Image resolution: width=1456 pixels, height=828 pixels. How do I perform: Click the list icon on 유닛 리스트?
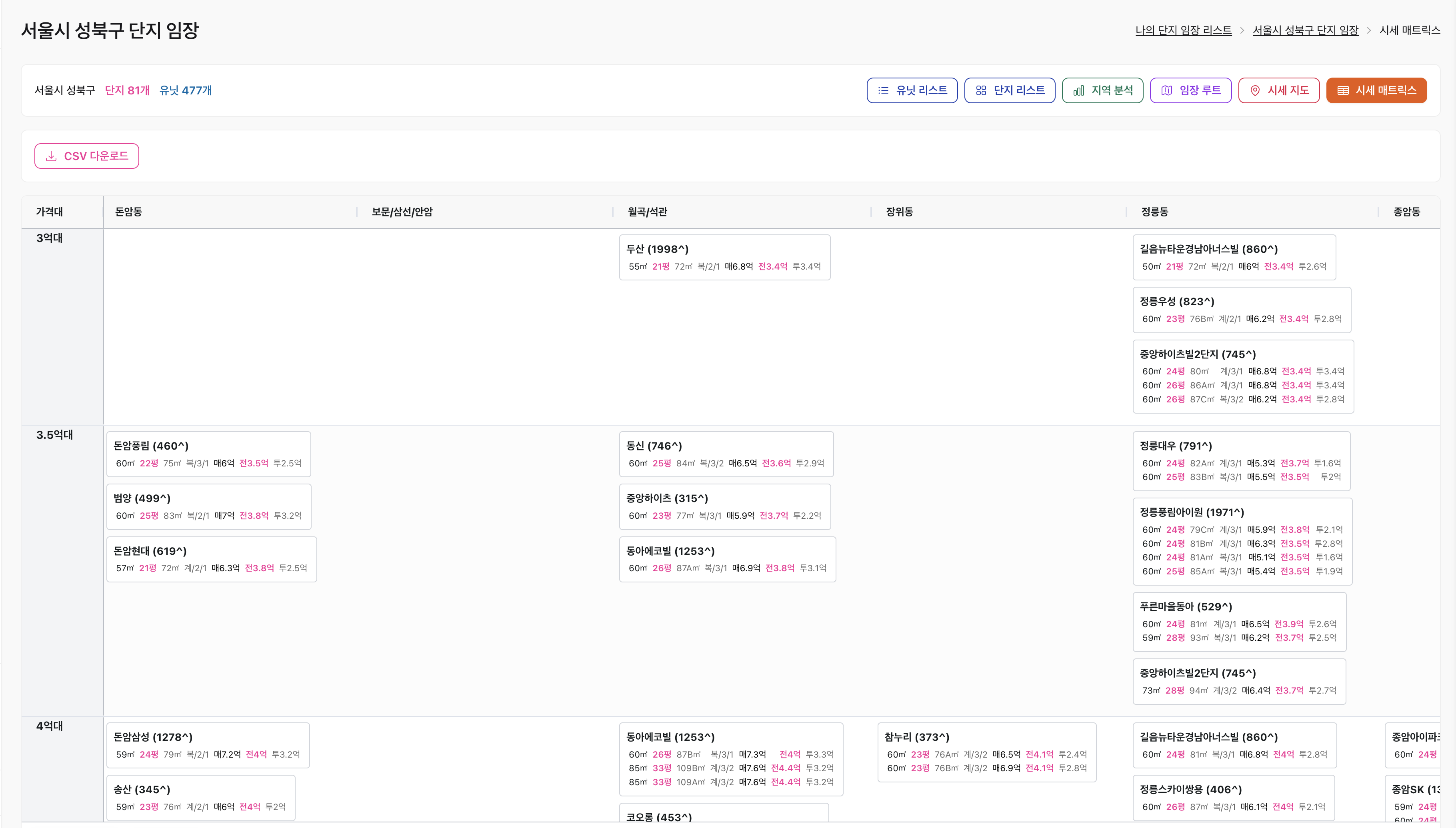point(883,90)
